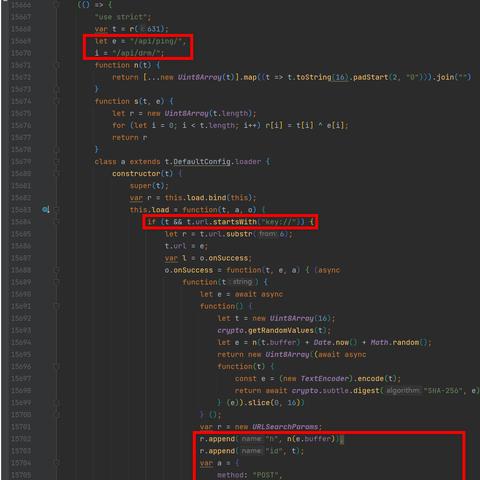
Task: Collapse the function n(t) fold marker
Action: click(57, 65)
